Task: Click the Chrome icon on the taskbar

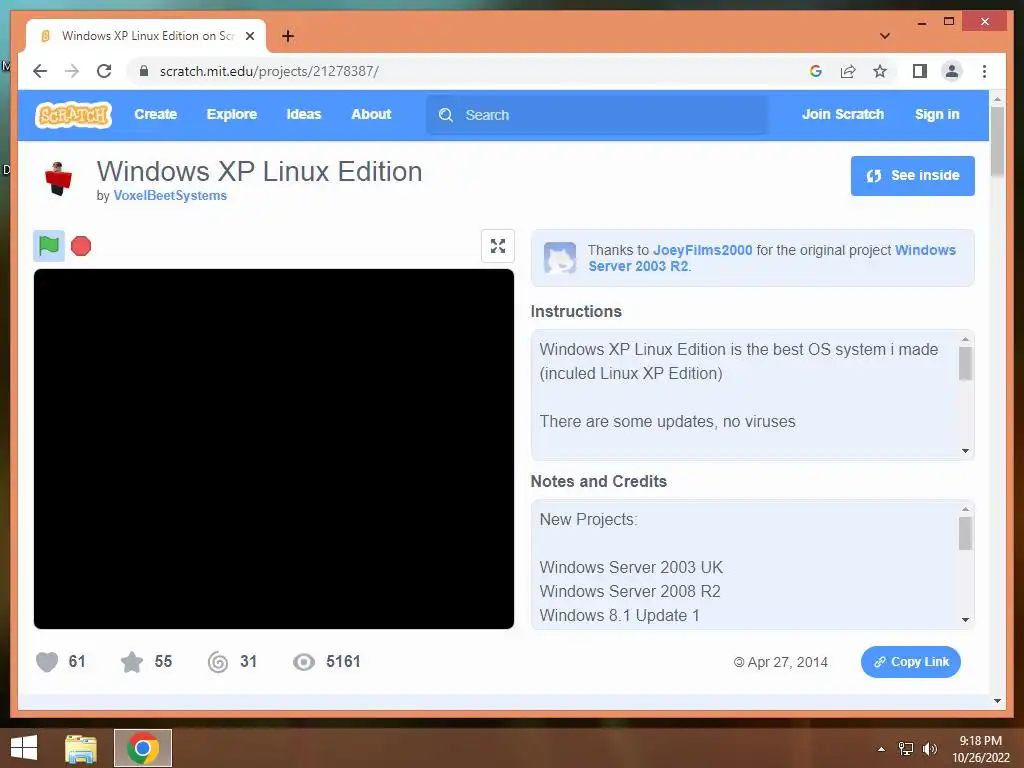Action: pyautogui.click(x=143, y=748)
